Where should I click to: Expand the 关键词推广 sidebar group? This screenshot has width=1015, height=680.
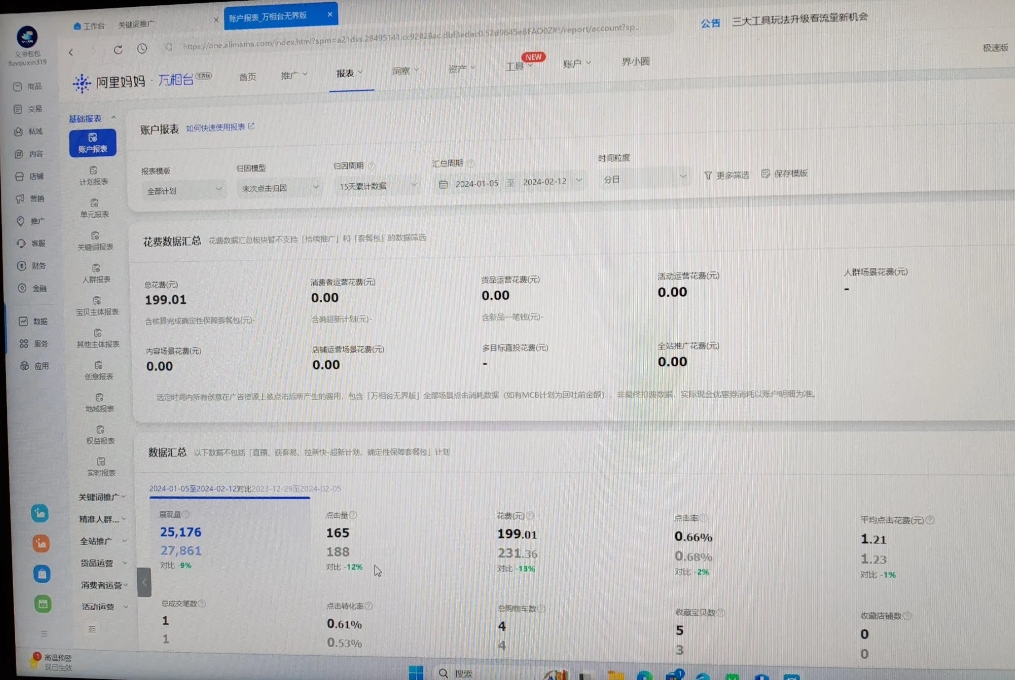click(102, 497)
